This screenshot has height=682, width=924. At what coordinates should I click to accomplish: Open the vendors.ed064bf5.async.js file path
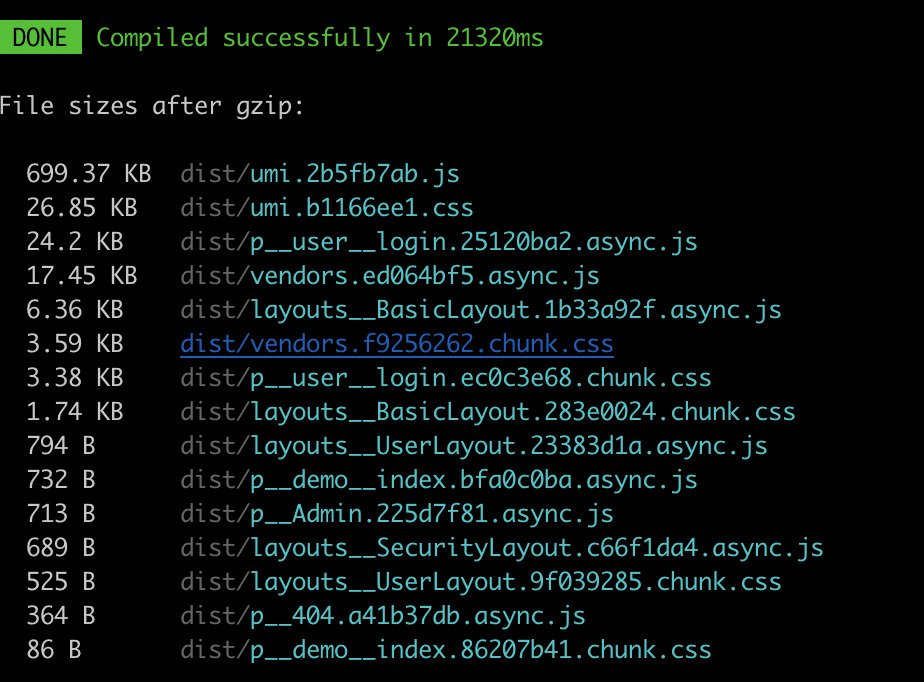pos(390,276)
